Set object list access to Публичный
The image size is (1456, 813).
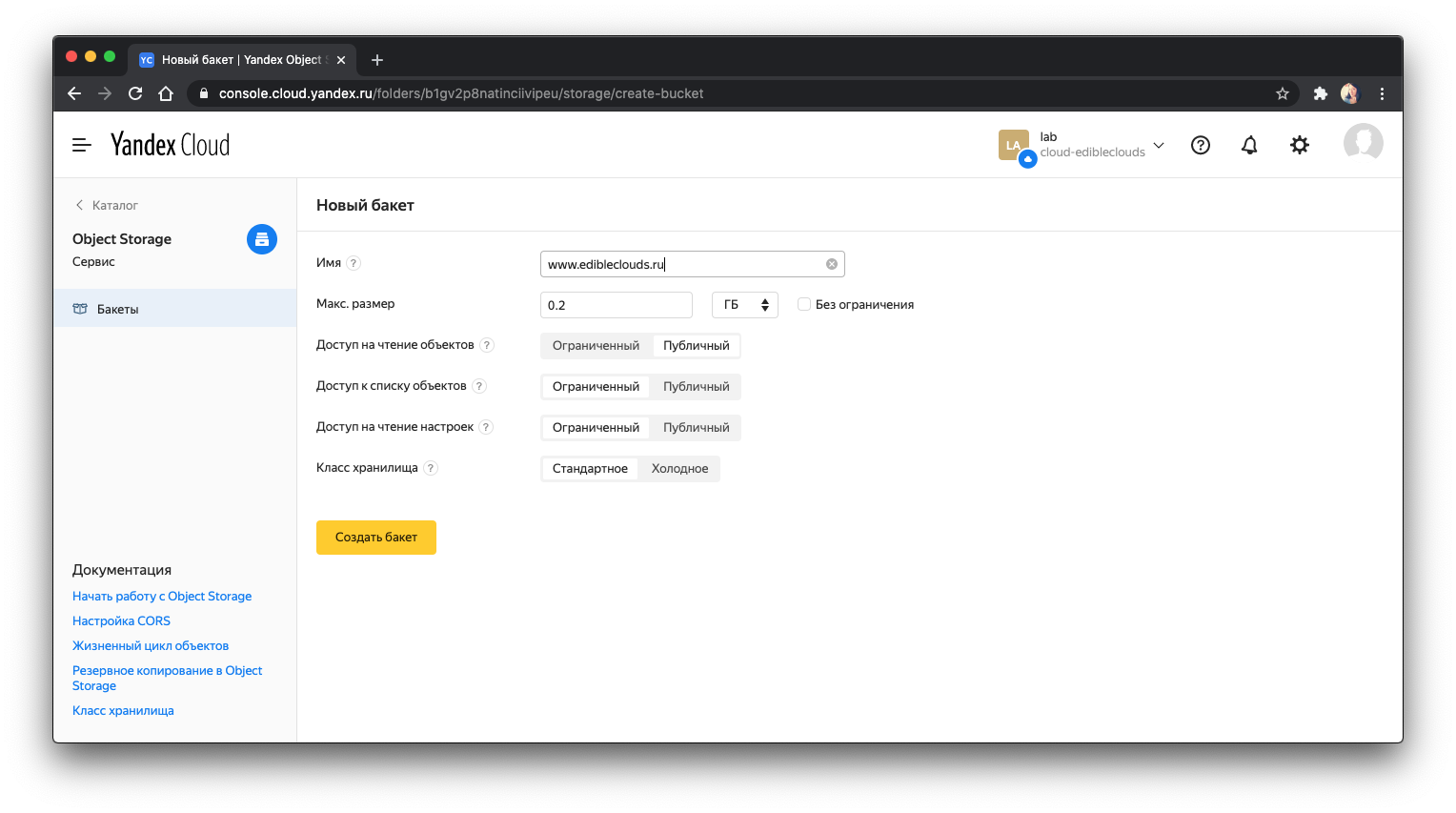(x=696, y=387)
